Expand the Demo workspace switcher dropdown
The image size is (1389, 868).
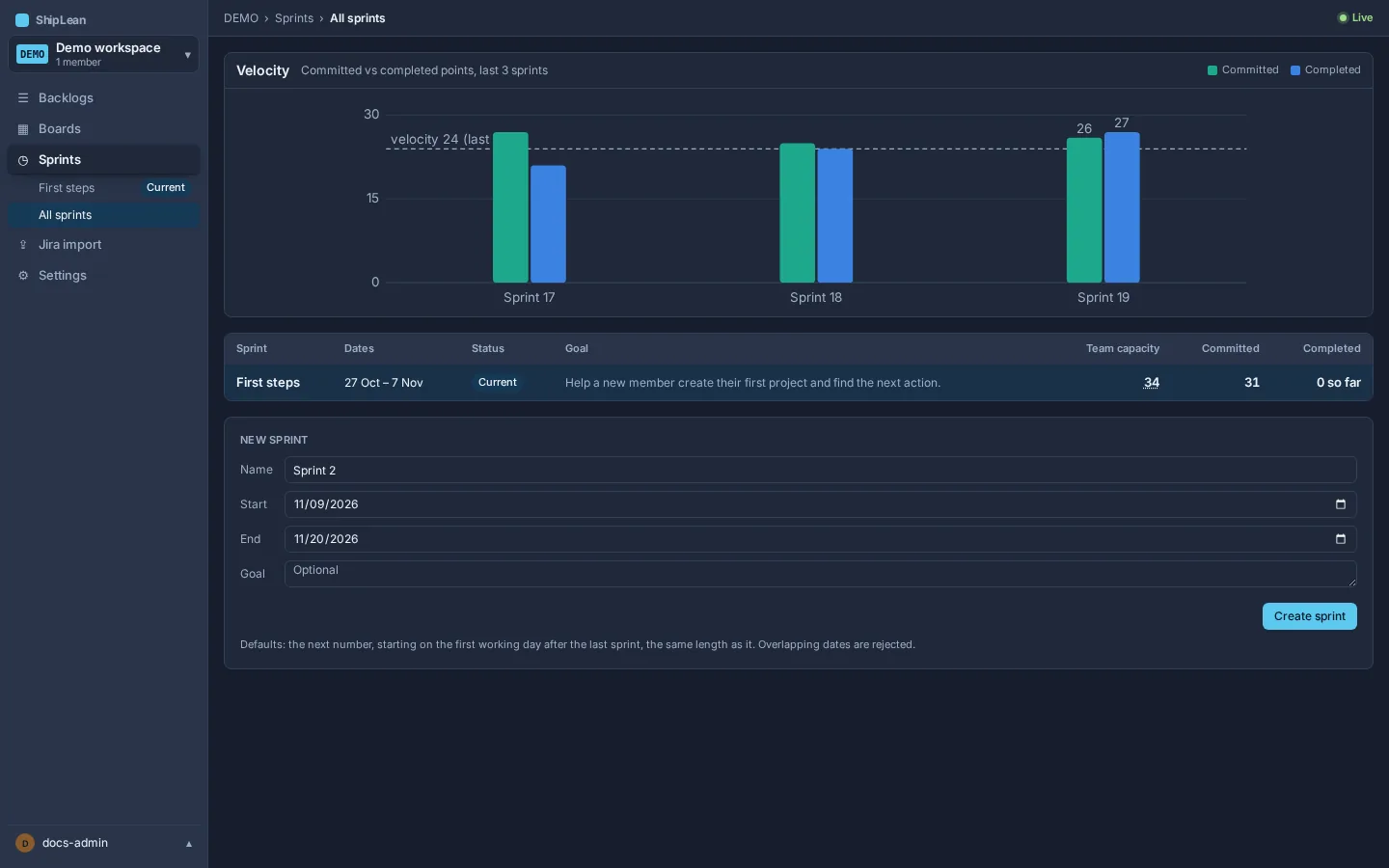[x=187, y=55]
